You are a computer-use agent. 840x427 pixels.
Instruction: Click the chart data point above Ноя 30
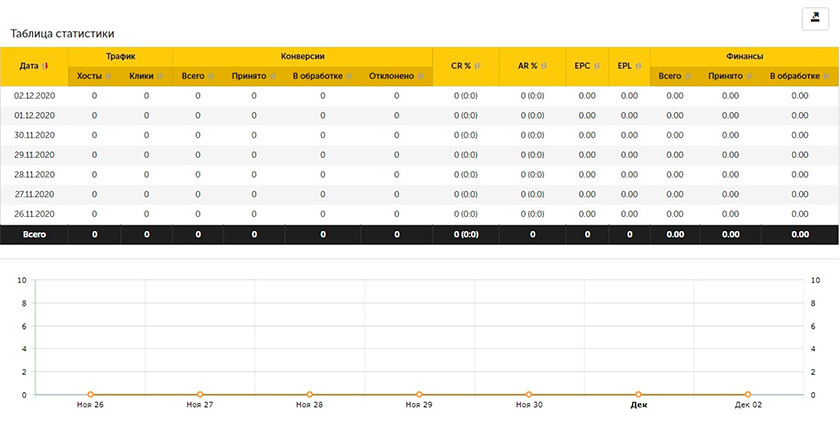point(529,395)
